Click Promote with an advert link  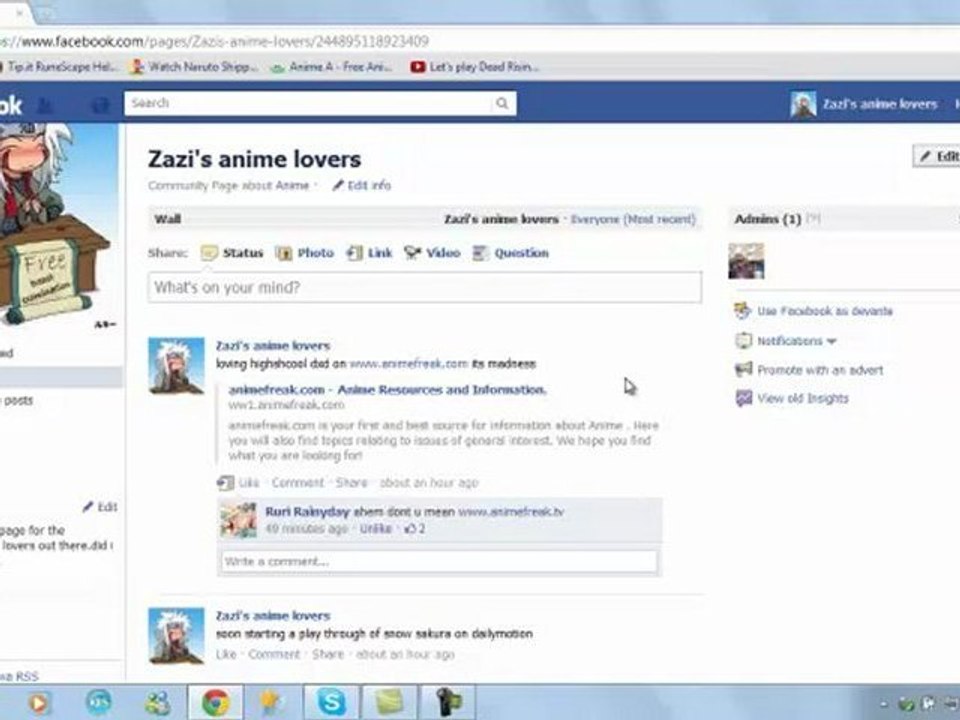(820, 370)
